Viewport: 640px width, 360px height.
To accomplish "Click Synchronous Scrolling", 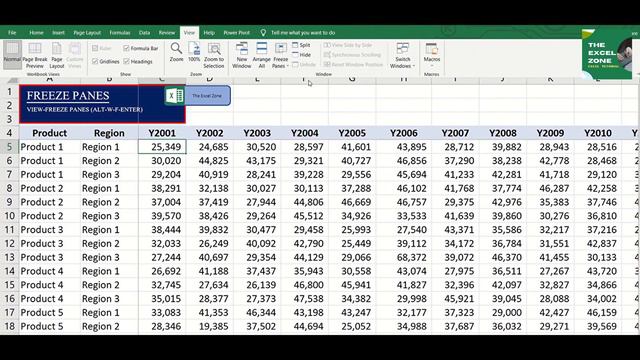I will (353, 55).
